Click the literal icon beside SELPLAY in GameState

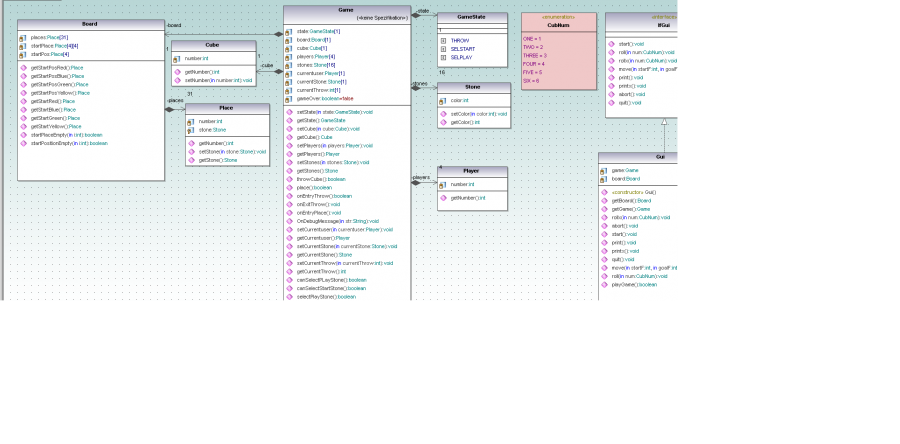(x=443, y=57)
